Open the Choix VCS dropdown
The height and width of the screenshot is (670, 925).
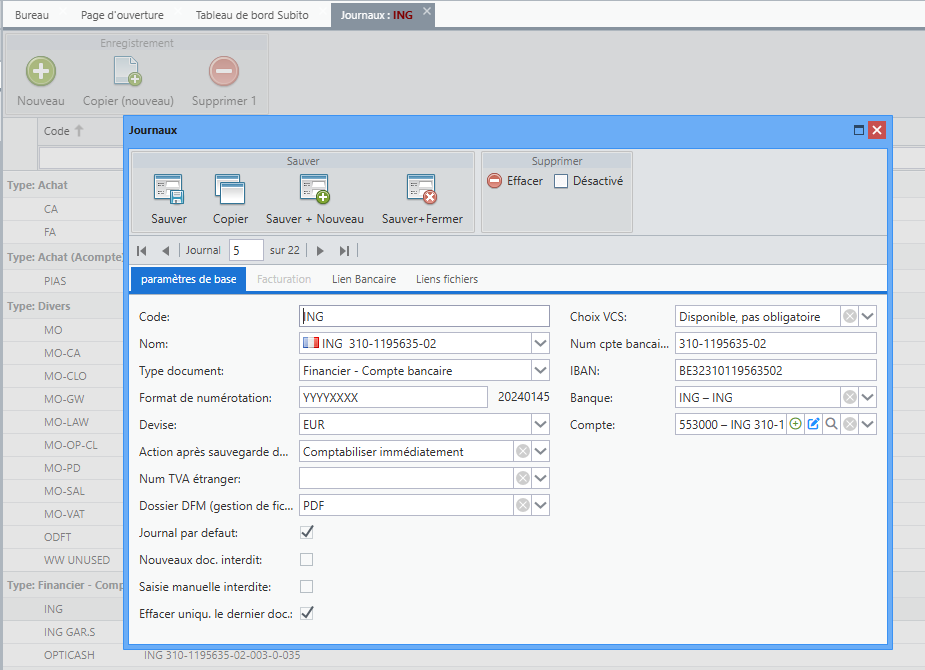[867, 317]
